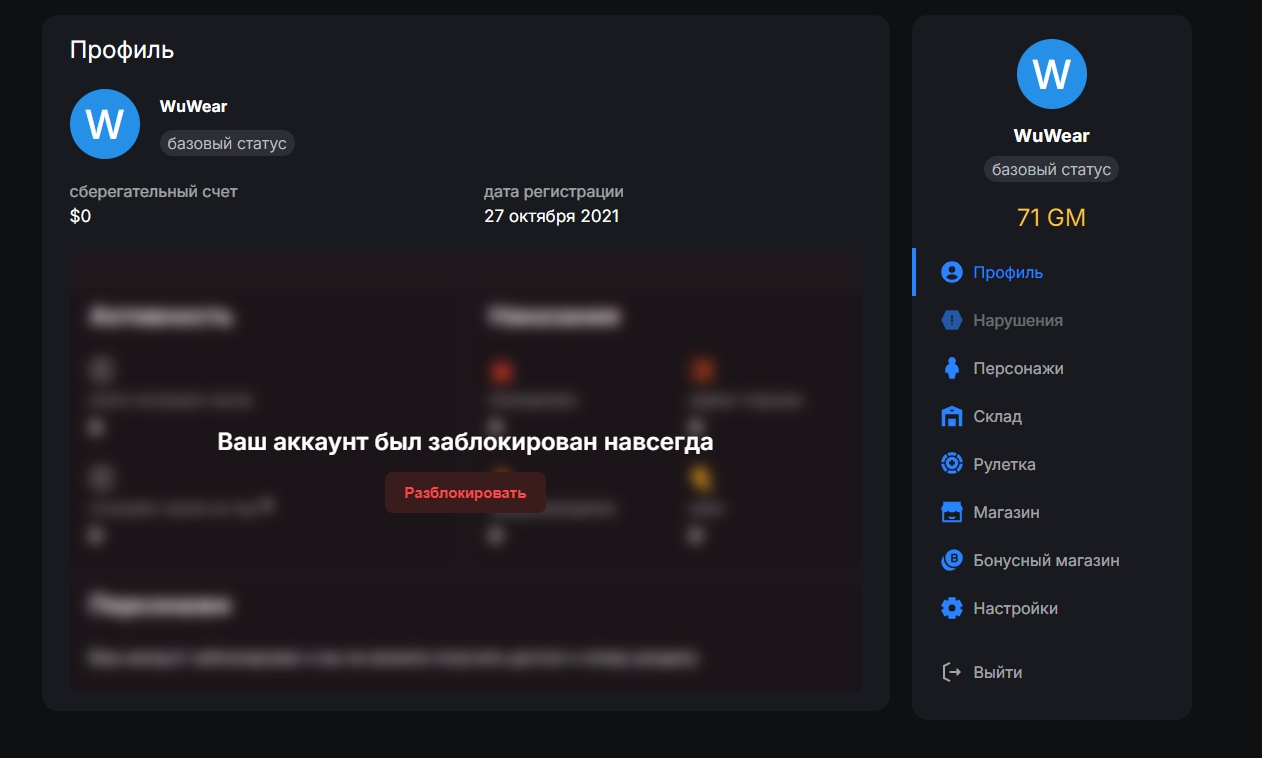1262x758 pixels.
Task: Click the WuWear name in profile panel
Action: click(x=193, y=106)
